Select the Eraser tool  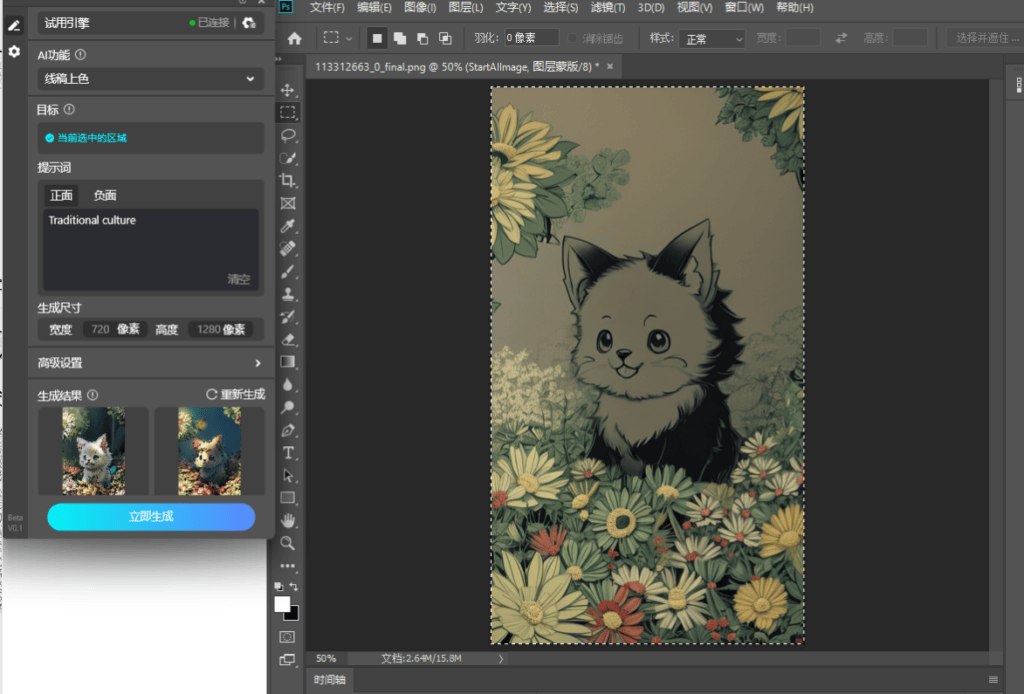(x=287, y=339)
